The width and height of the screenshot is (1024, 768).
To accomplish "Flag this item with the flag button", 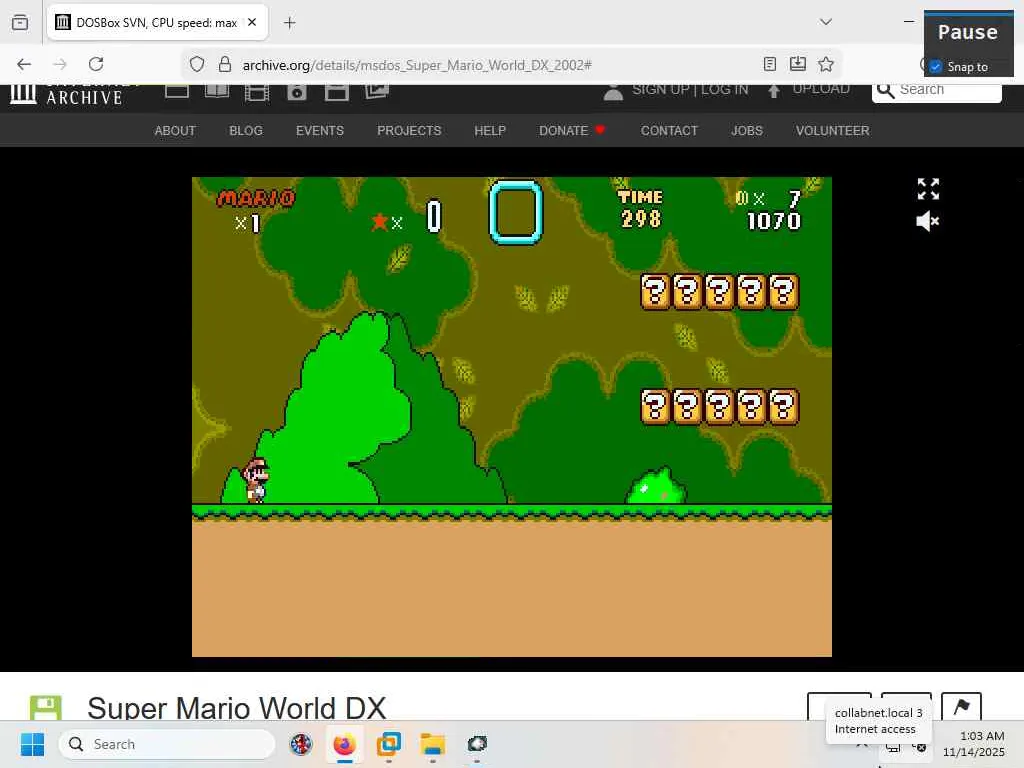I will pyautogui.click(x=961, y=707).
